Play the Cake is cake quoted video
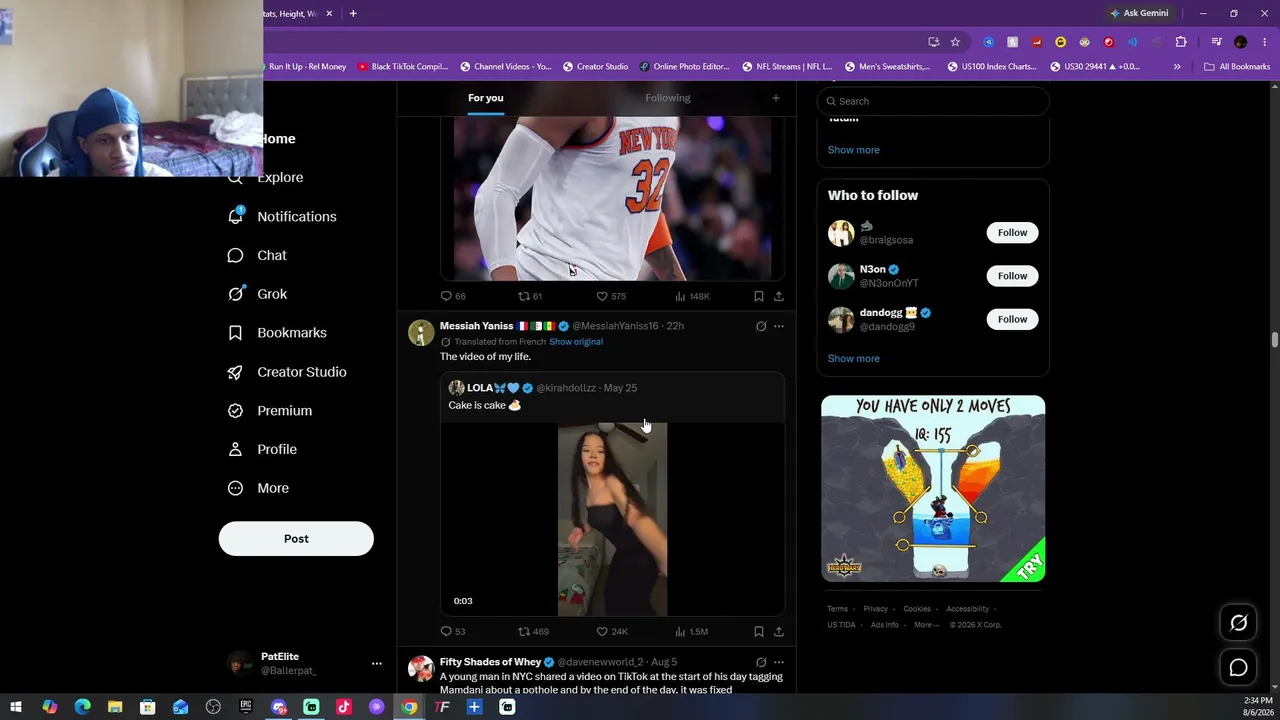Viewport: 1280px width, 720px height. coord(612,519)
